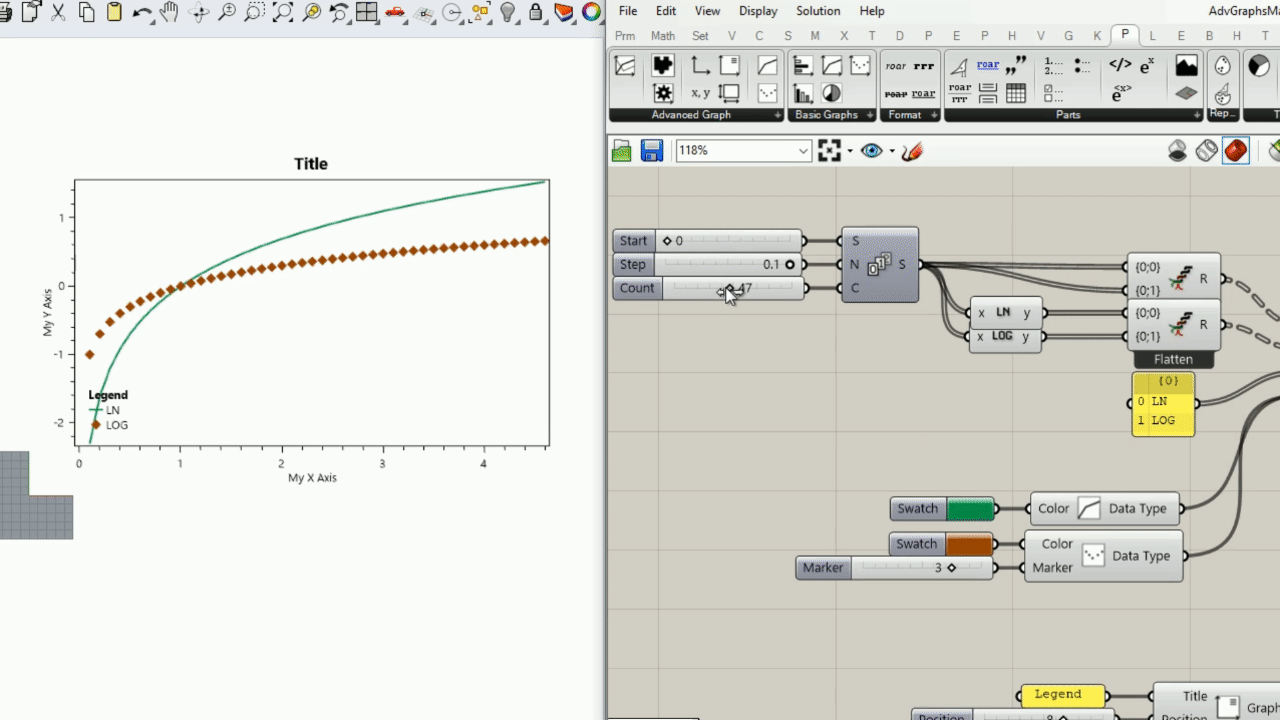Click the LN expression component
The height and width of the screenshot is (720, 1280).
coord(1003,313)
